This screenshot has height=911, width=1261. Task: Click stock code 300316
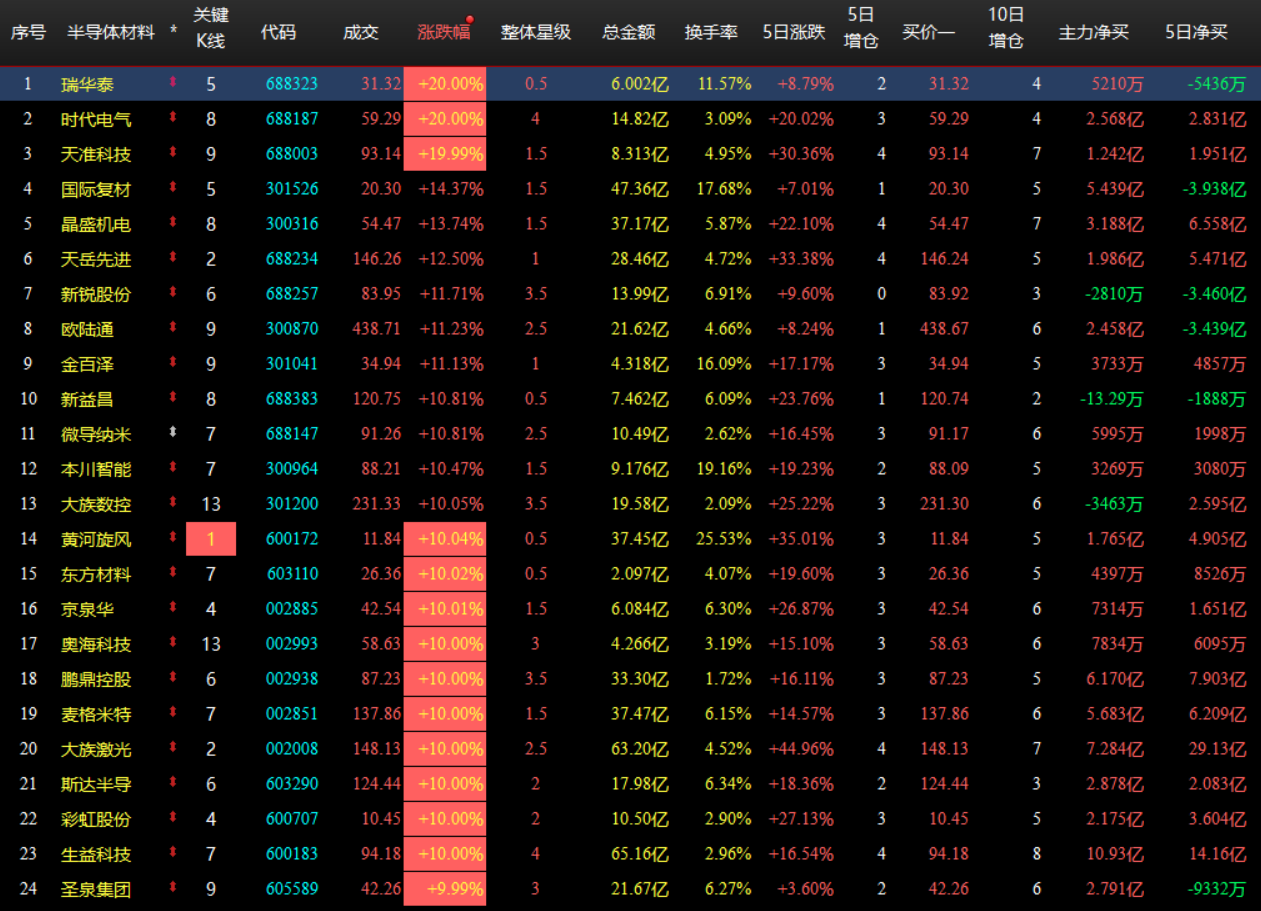coord(292,224)
